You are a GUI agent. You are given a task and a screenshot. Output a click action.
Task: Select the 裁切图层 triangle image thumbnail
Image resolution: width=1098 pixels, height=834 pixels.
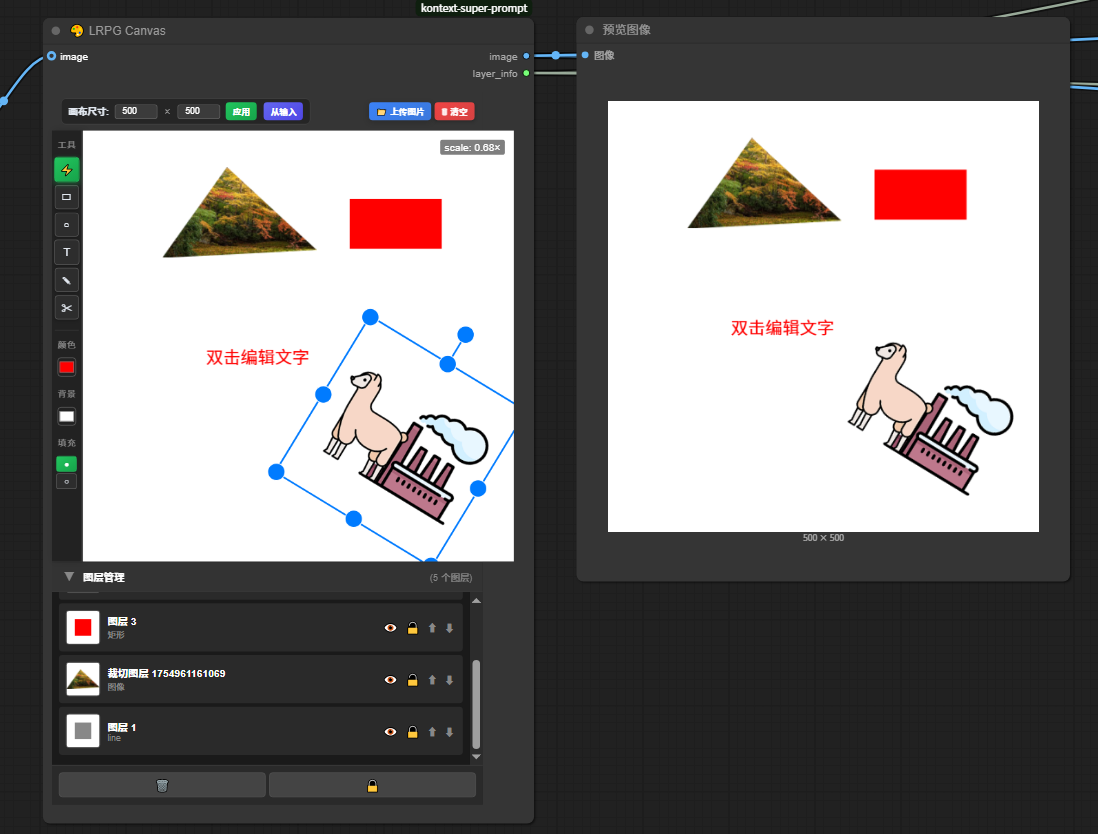point(83,679)
